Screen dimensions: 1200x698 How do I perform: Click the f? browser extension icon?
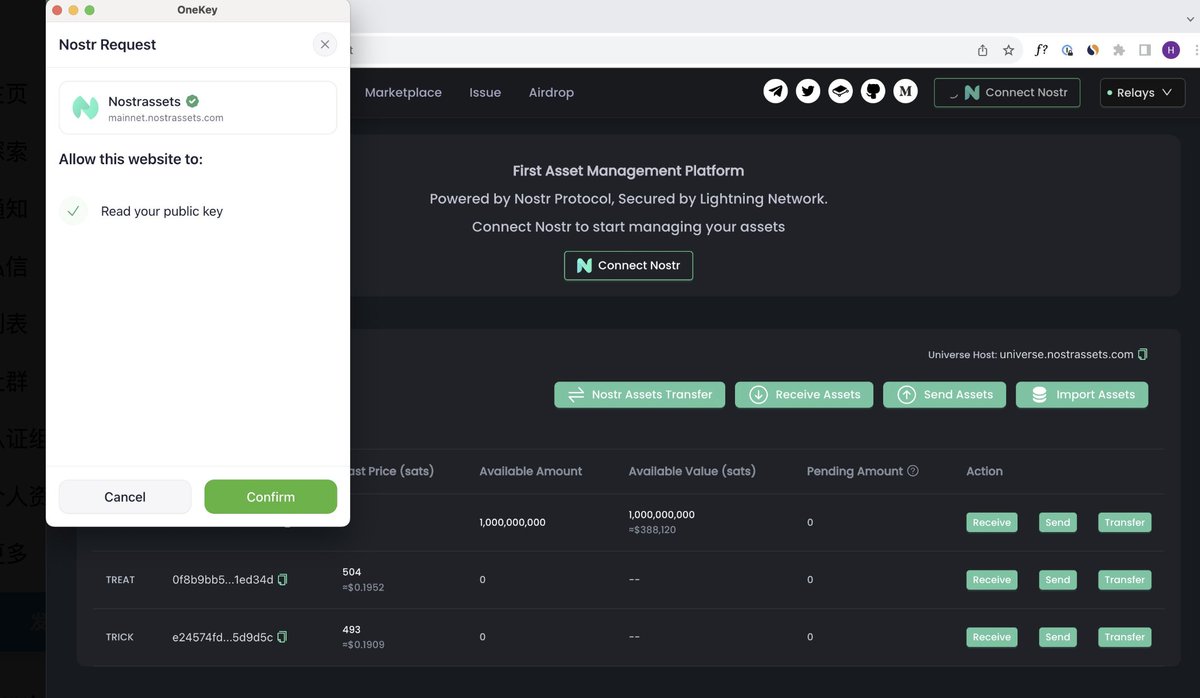click(1041, 50)
